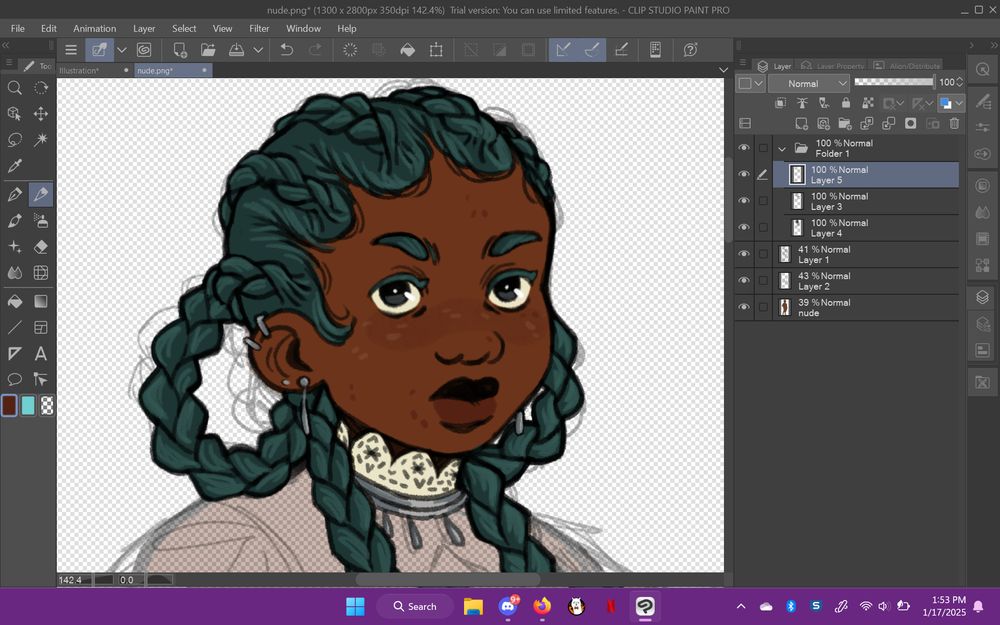This screenshot has width=1000, height=625.
Task: Open the dropdown arrow next to the Save icon
Action: tap(258, 50)
